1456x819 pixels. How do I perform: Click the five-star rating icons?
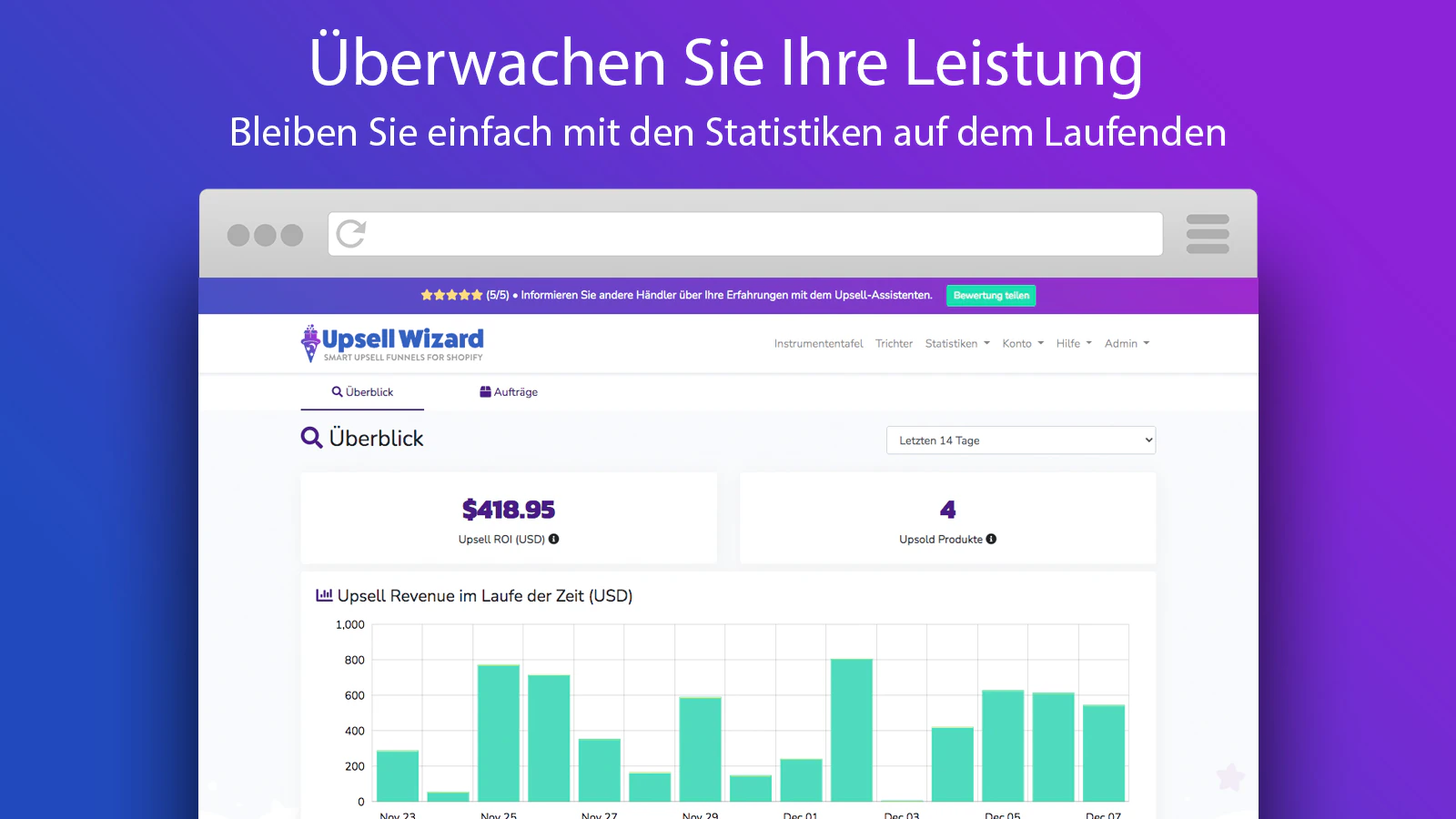tap(451, 295)
